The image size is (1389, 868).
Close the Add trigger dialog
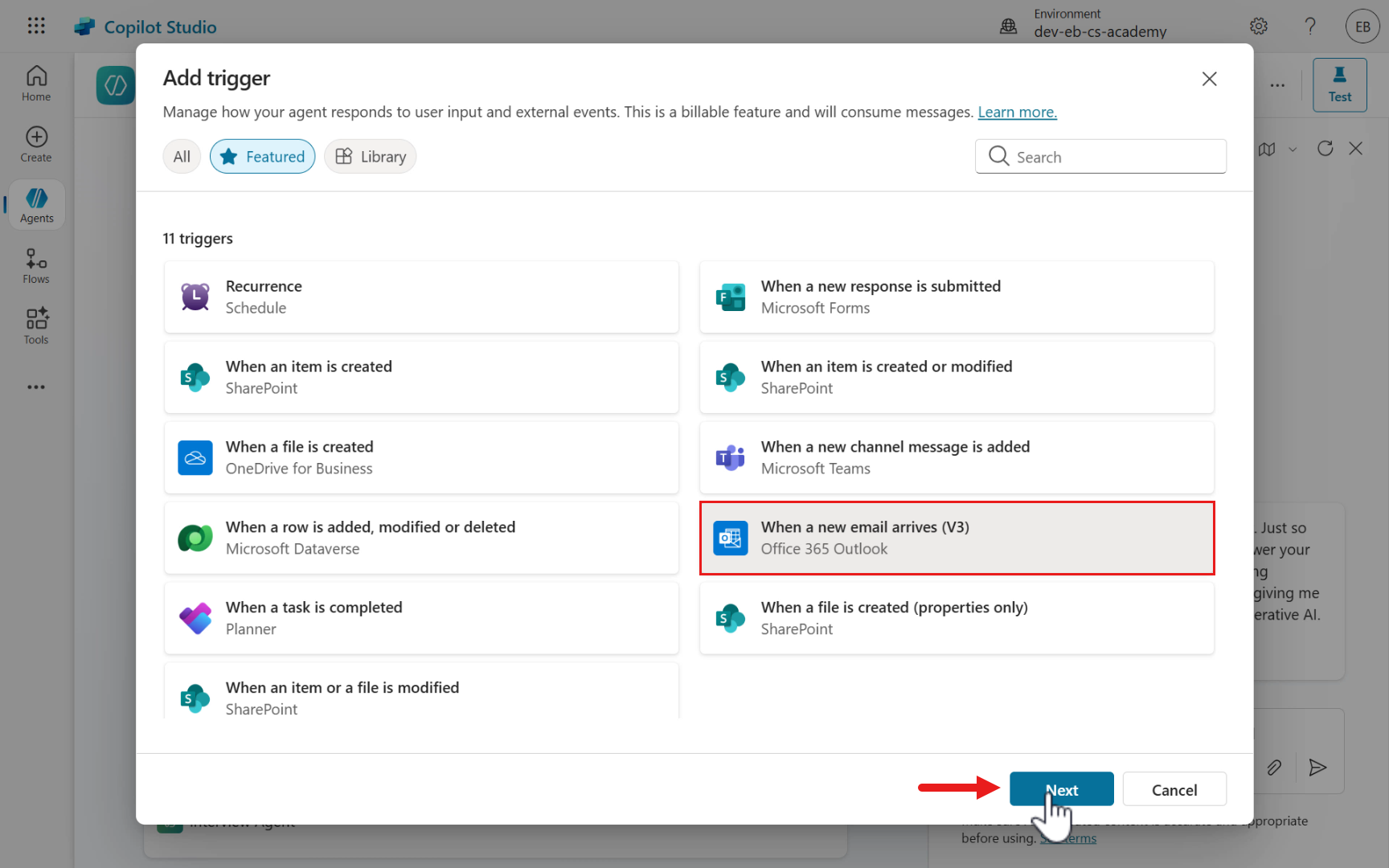pos(1209,79)
